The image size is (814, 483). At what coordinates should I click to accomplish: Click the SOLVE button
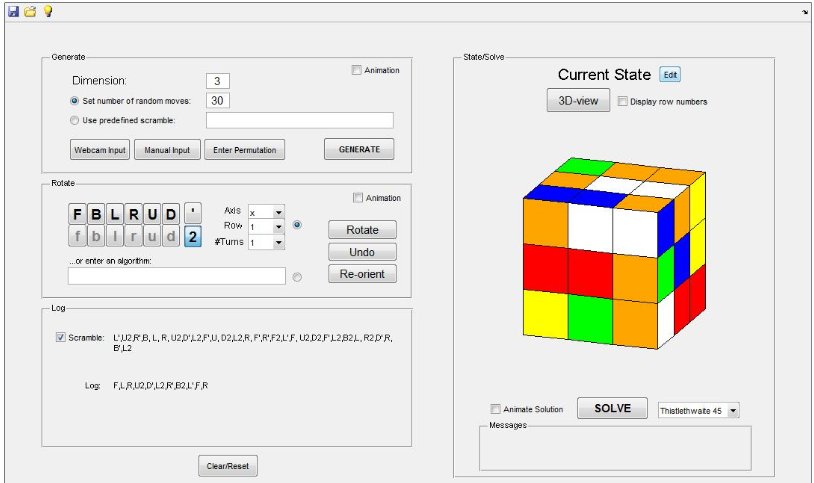(613, 409)
